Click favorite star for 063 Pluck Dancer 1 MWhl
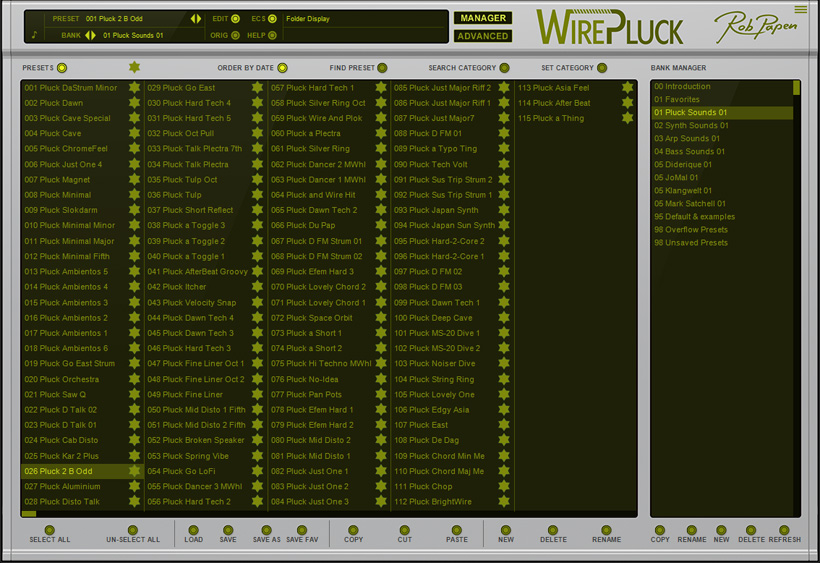Screen dimensions: 820x563 381,179
